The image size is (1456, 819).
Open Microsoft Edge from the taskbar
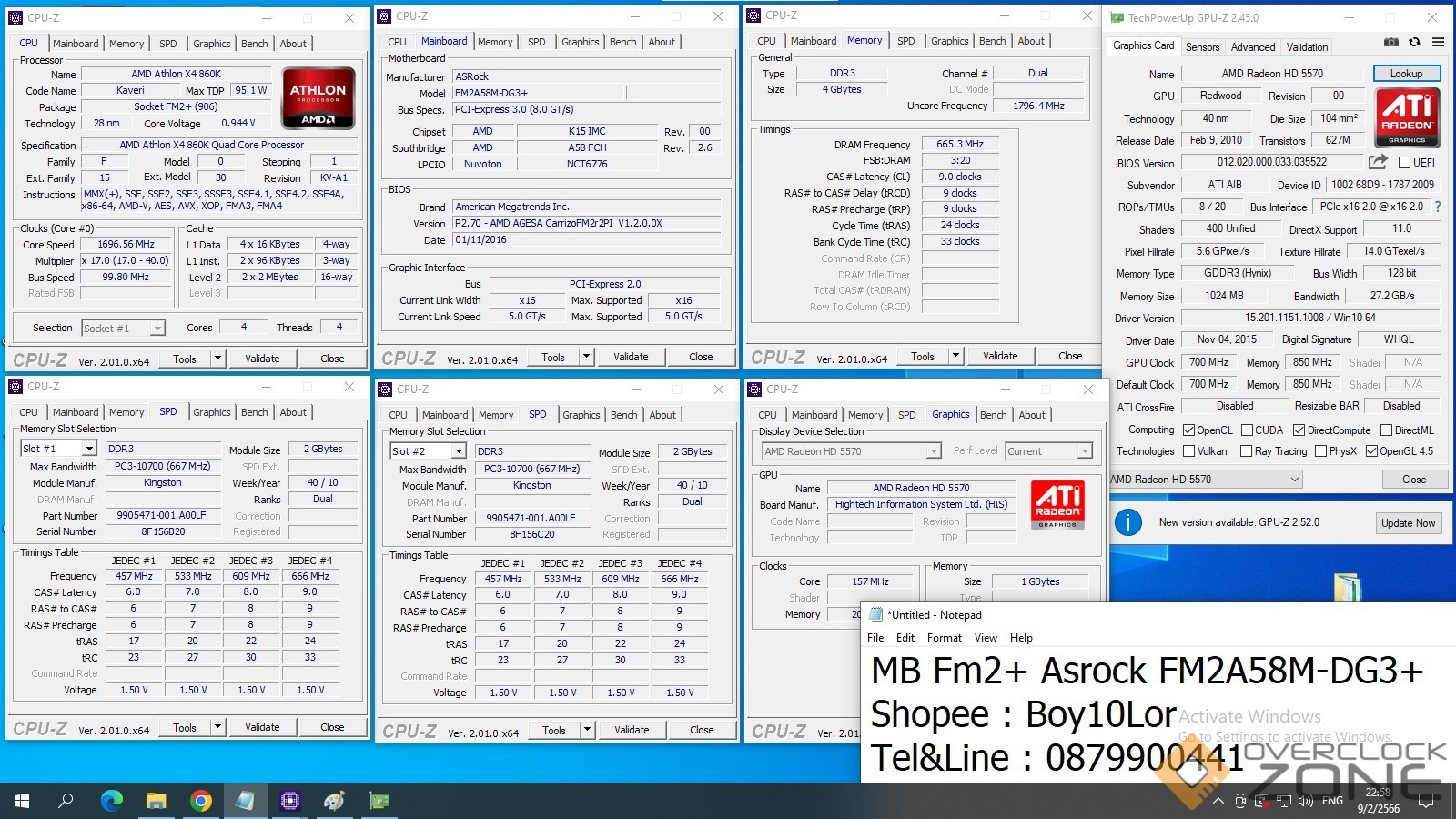112,801
